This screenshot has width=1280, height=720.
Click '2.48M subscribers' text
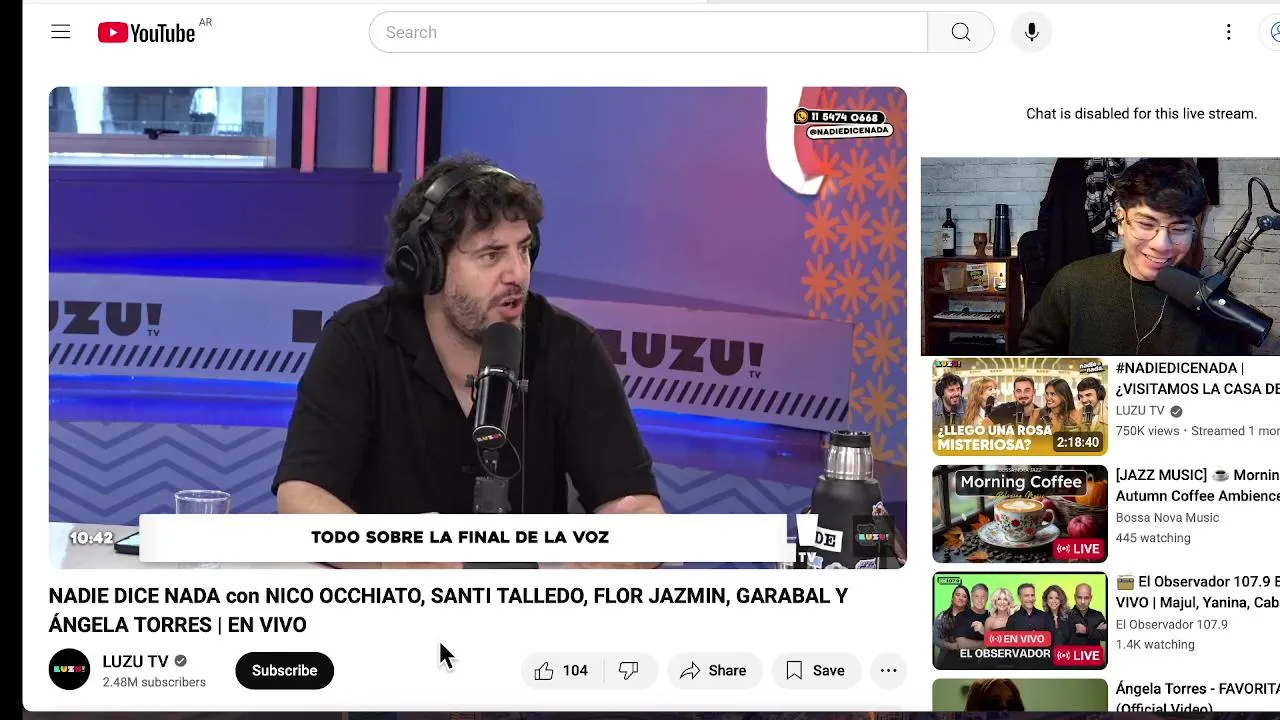pos(154,682)
